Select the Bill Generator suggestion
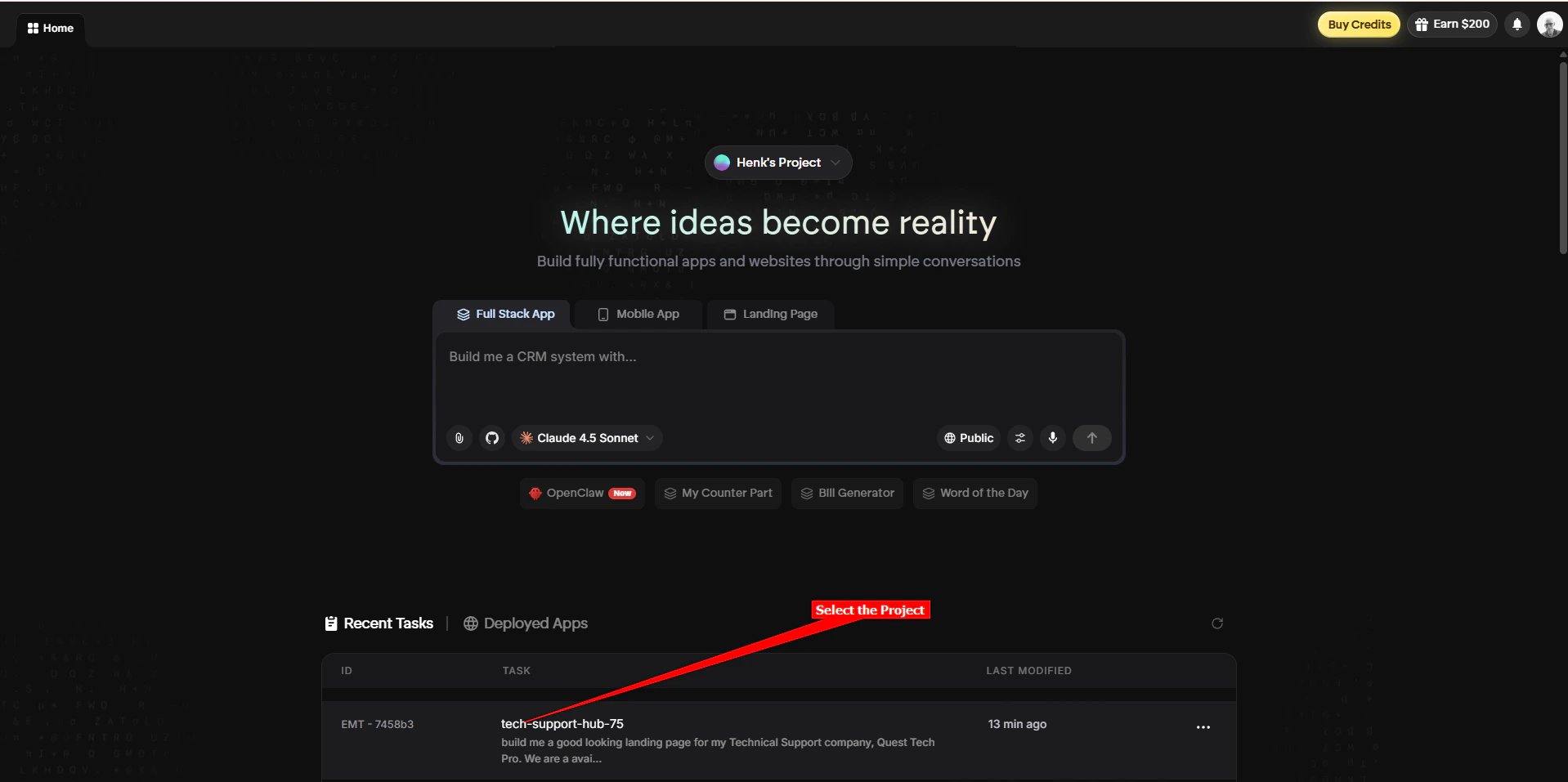 tap(847, 494)
